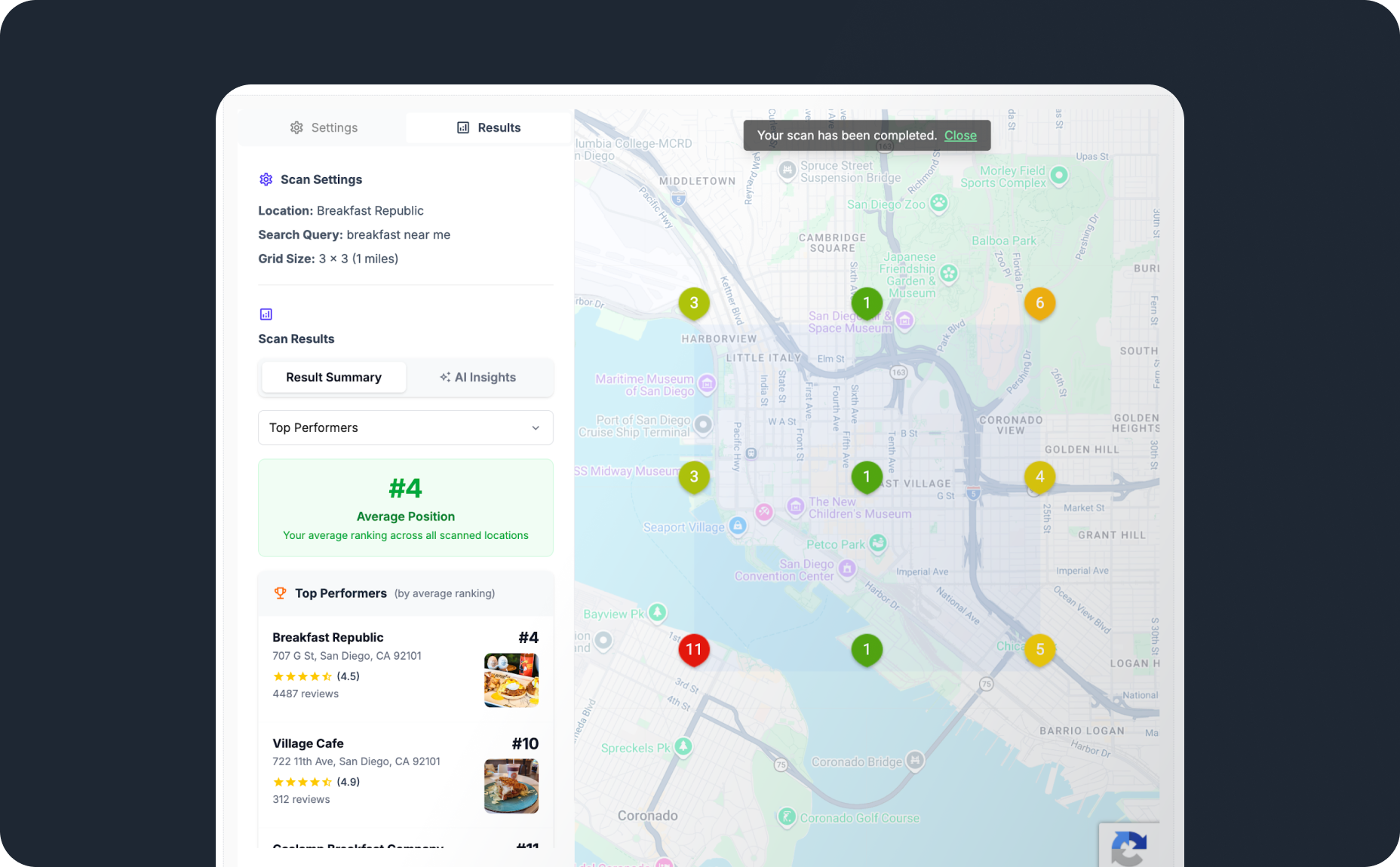This screenshot has width=1400, height=867.
Task: Click the Seaport Village map pin
Action: pos(738,525)
